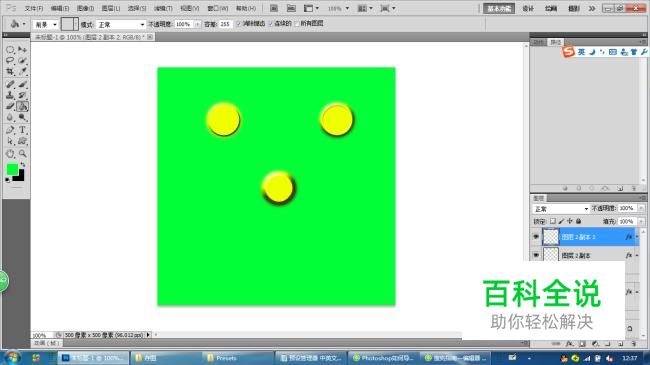The image size is (650, 365).
Task: Toggle lock image pixels
Action: pos(561,221)
